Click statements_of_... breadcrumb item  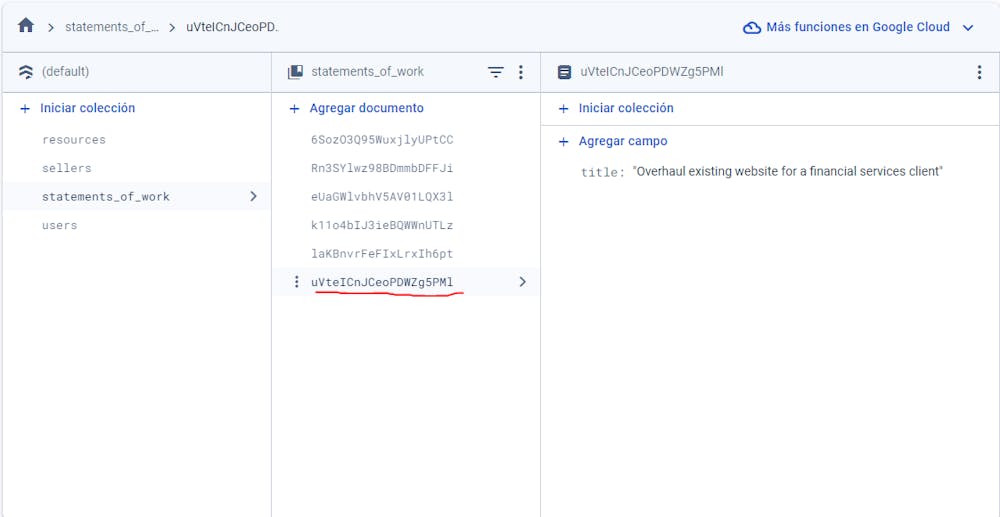click(x=112, y=27)
